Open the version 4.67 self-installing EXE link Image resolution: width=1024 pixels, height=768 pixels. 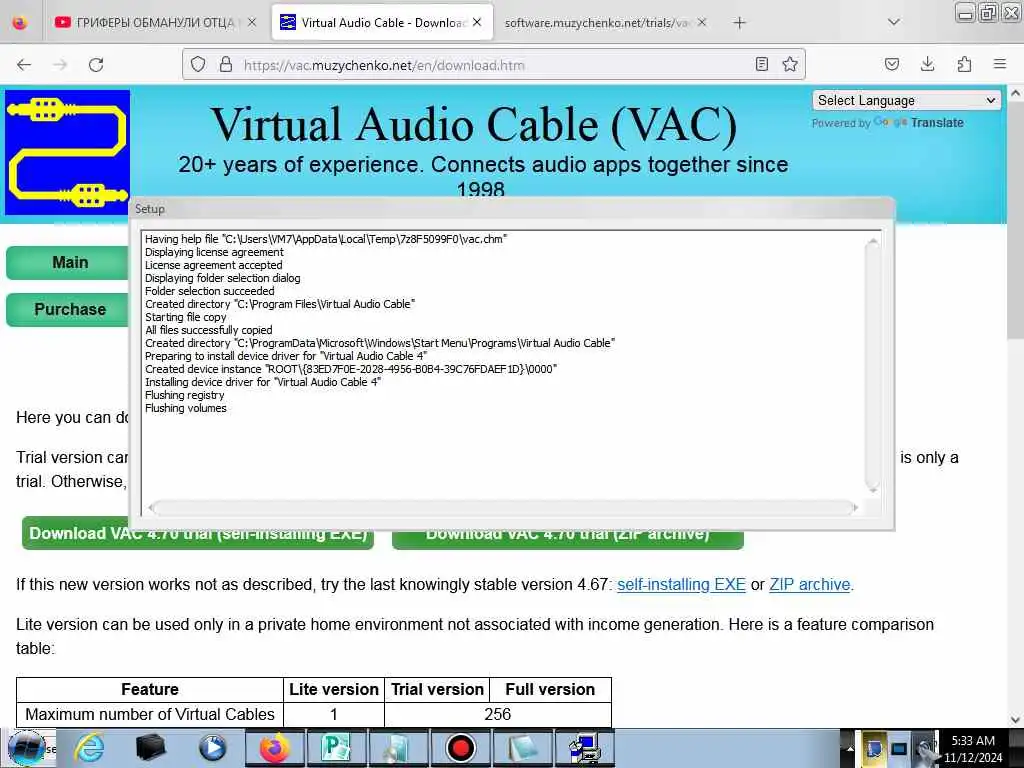point(681,584)
